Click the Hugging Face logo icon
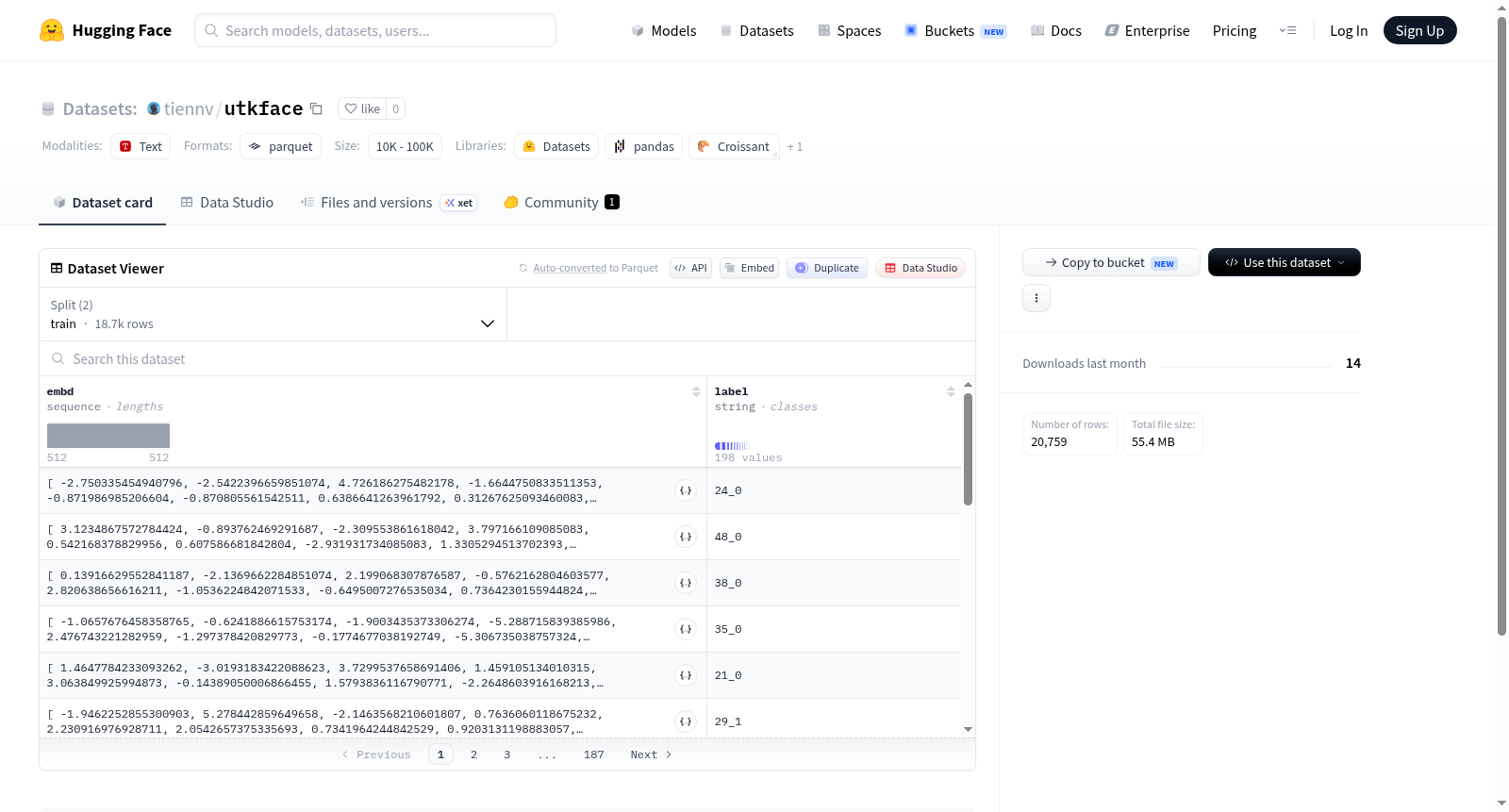The image size is (1509, 812). coord(52,30)
